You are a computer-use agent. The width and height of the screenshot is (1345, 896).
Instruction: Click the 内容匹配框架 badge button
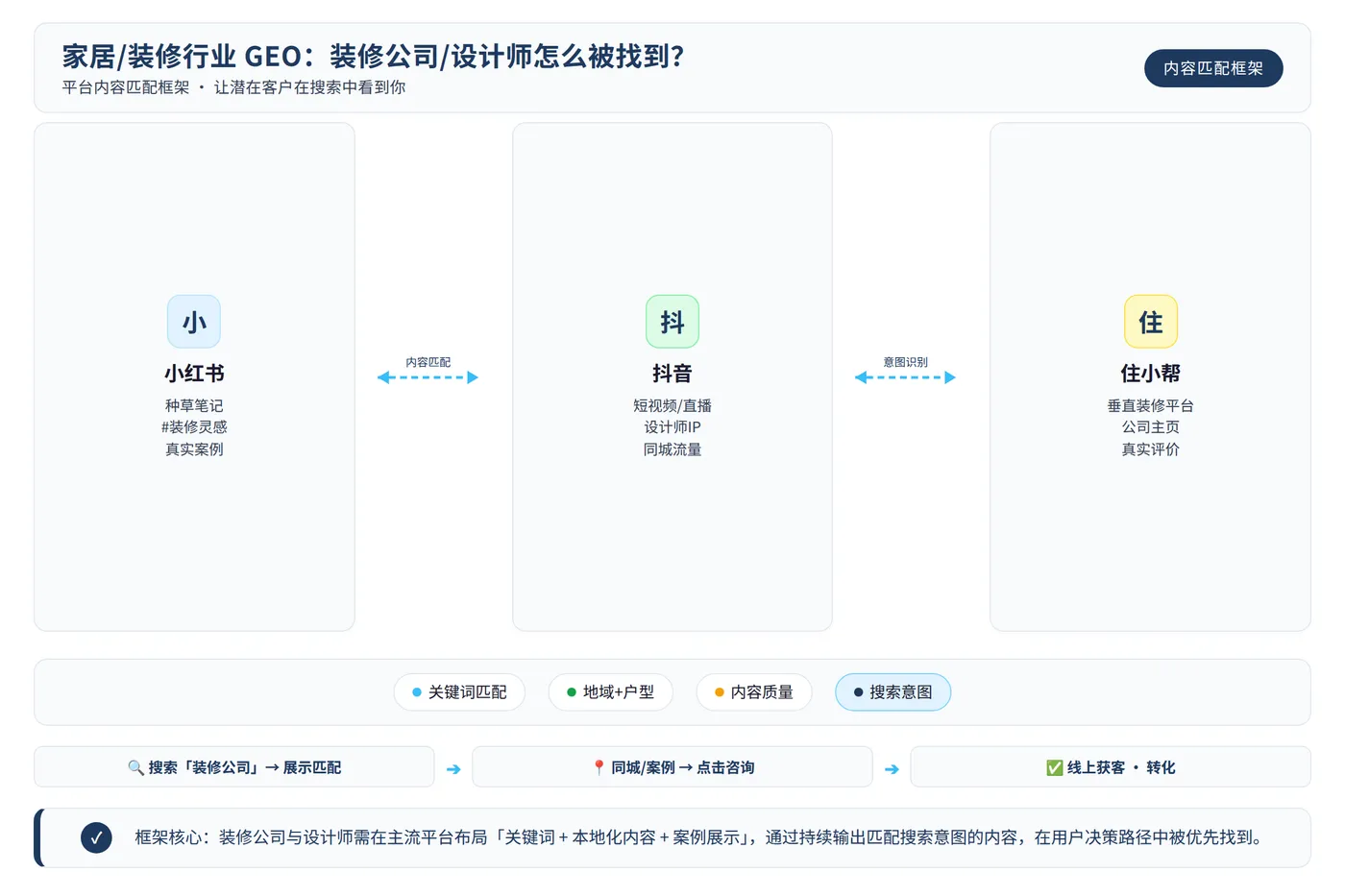tap(1213, 68)
